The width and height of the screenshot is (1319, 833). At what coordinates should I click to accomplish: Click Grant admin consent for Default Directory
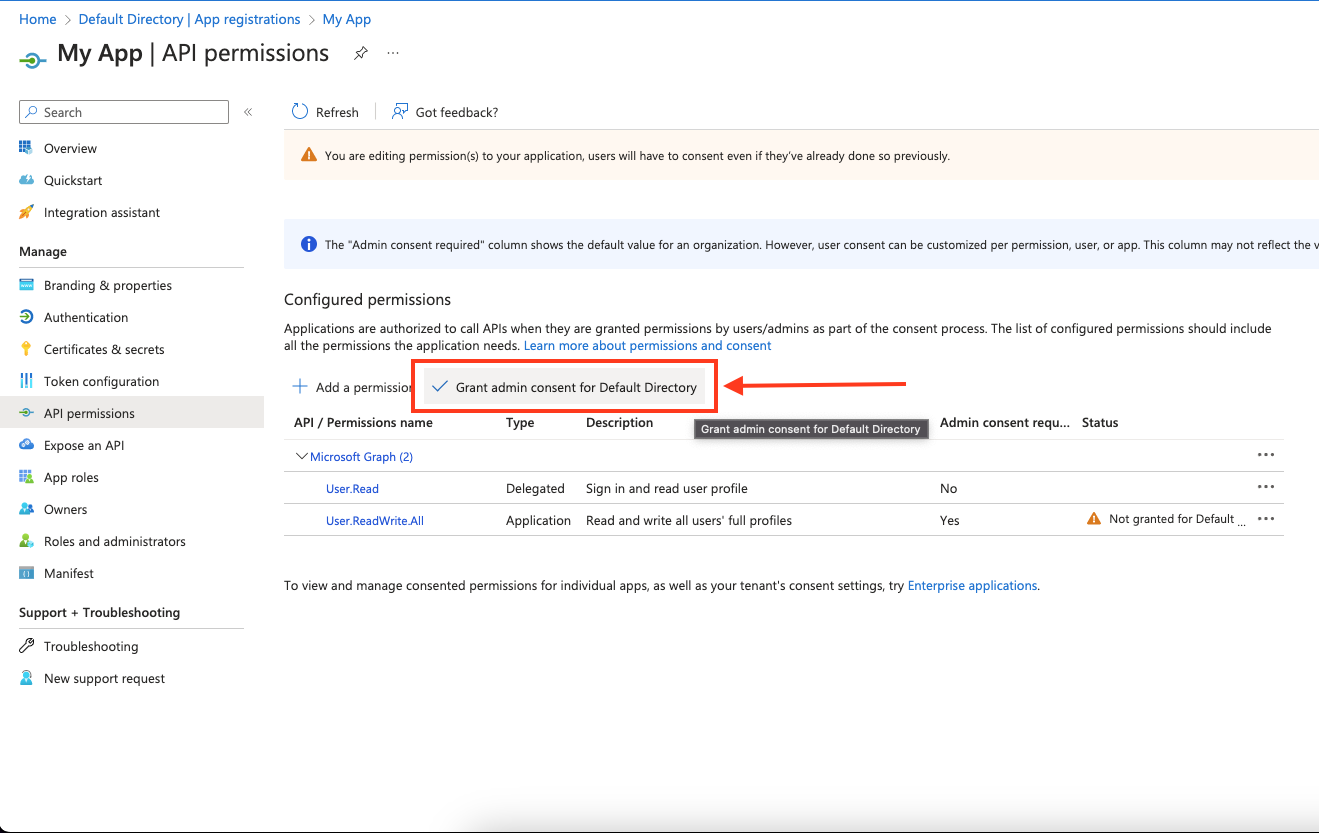pos(565,387)
